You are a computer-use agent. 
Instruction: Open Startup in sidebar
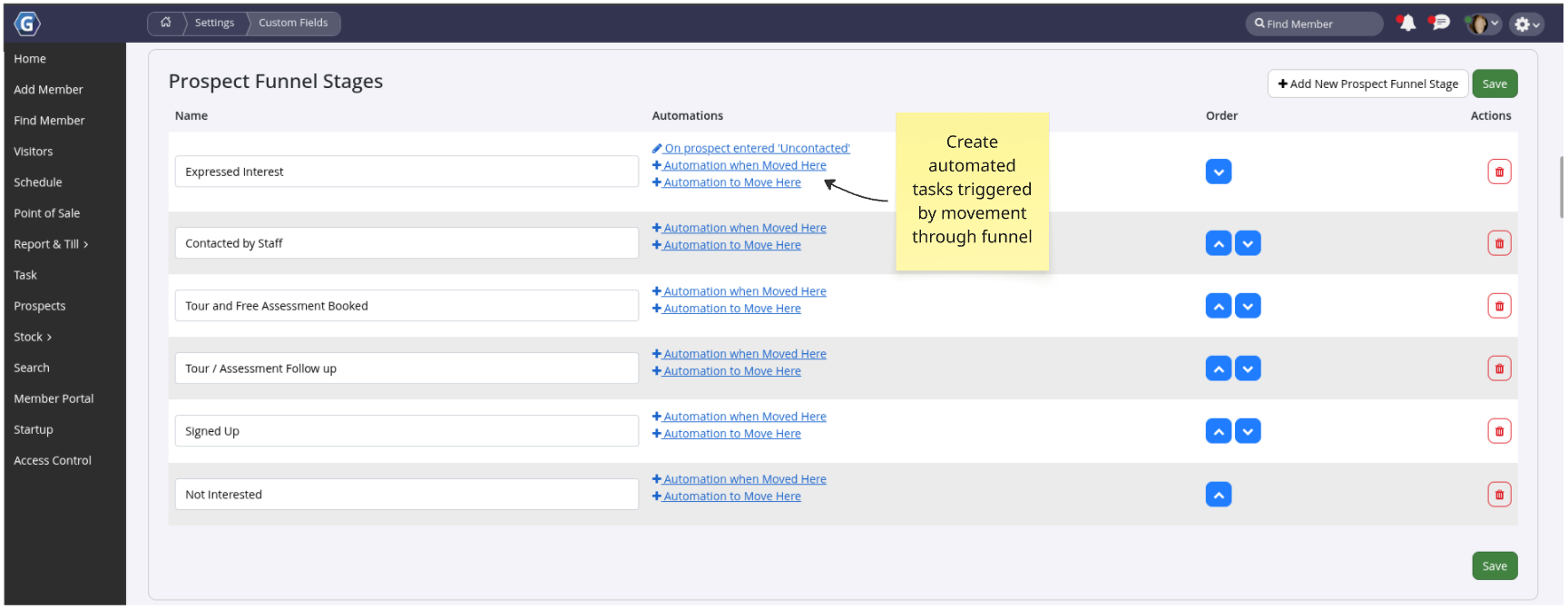[x=34, y=429]
